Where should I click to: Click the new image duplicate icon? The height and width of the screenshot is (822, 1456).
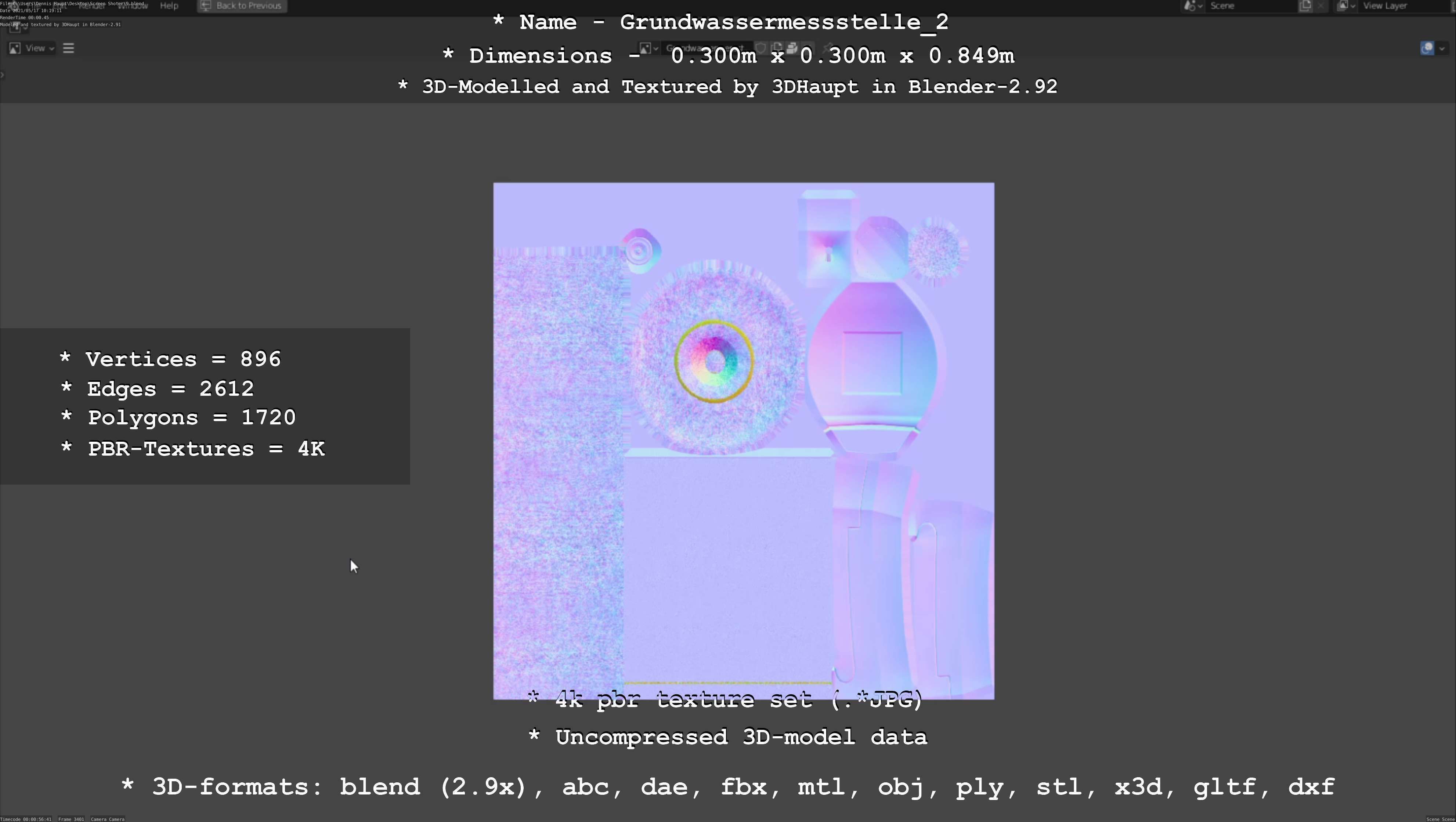click(777, 48)
